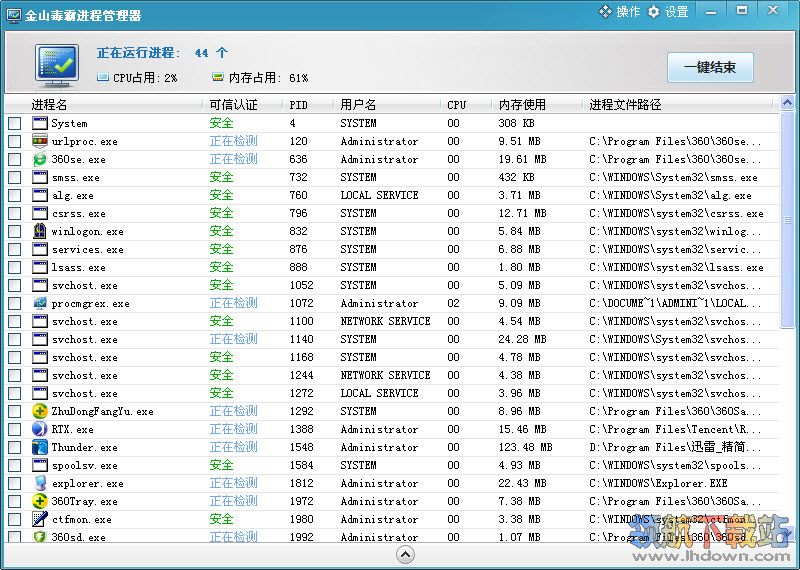The image size is (800, 570).
Task: Tick the procmgrex.exe checkbox
Action: tap(14, 304)
